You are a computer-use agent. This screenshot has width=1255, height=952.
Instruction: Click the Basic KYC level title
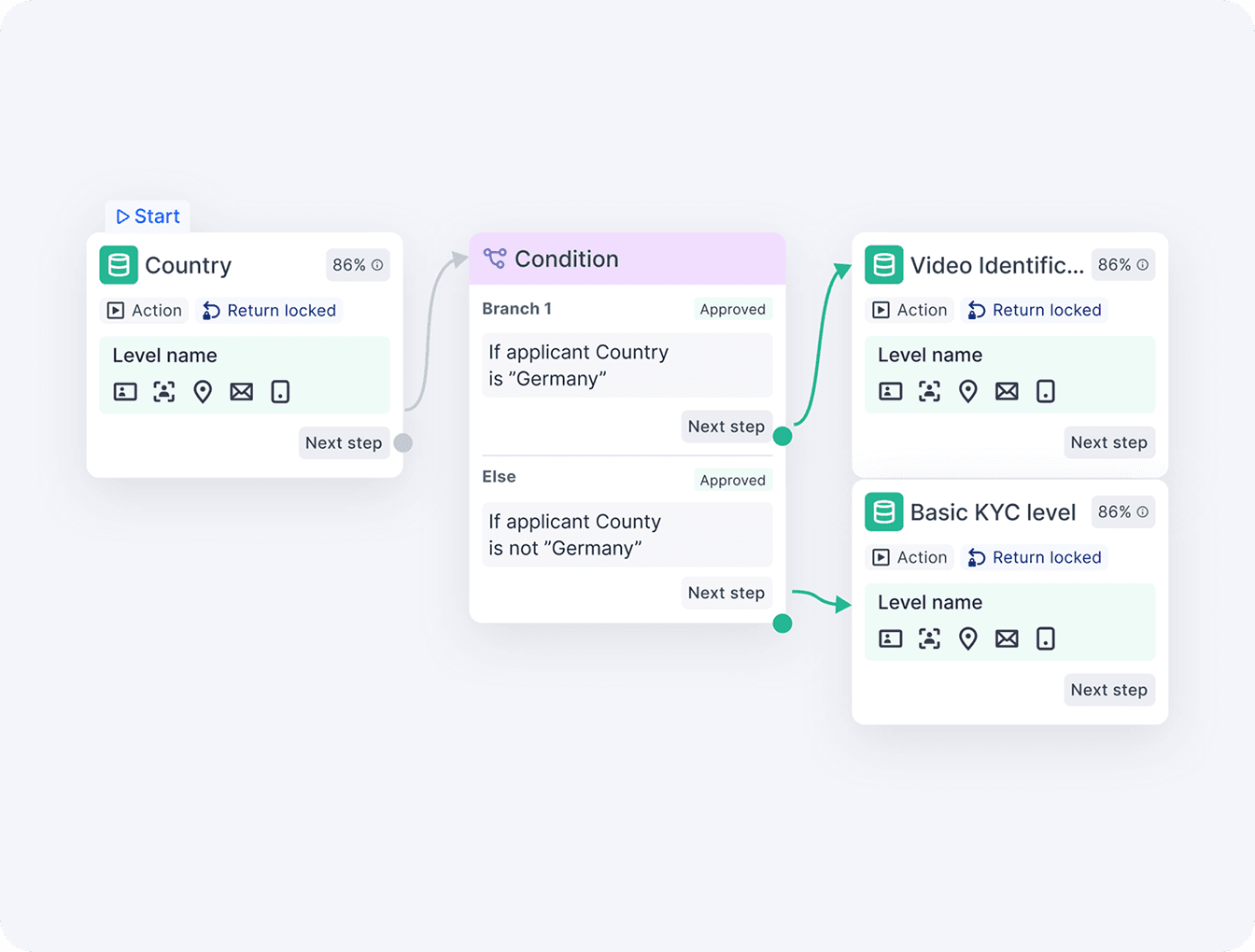[994, 512]
